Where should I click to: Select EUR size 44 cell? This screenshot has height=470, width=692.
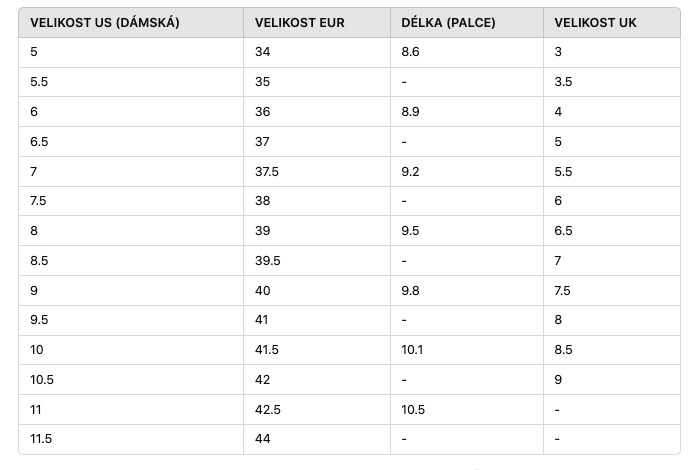317,439
